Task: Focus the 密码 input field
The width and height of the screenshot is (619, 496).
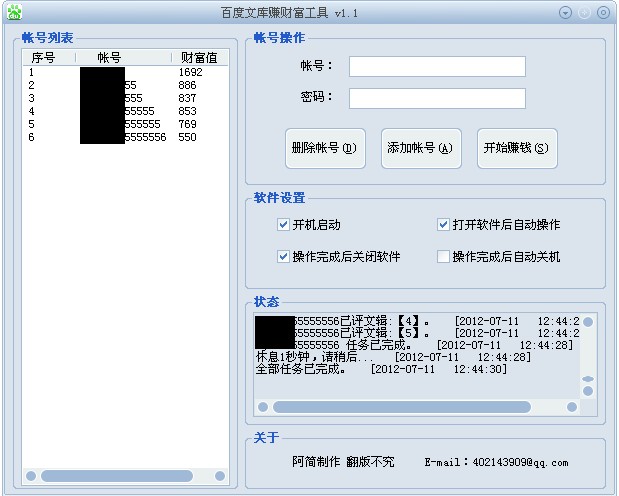Action: pos(437,98)
